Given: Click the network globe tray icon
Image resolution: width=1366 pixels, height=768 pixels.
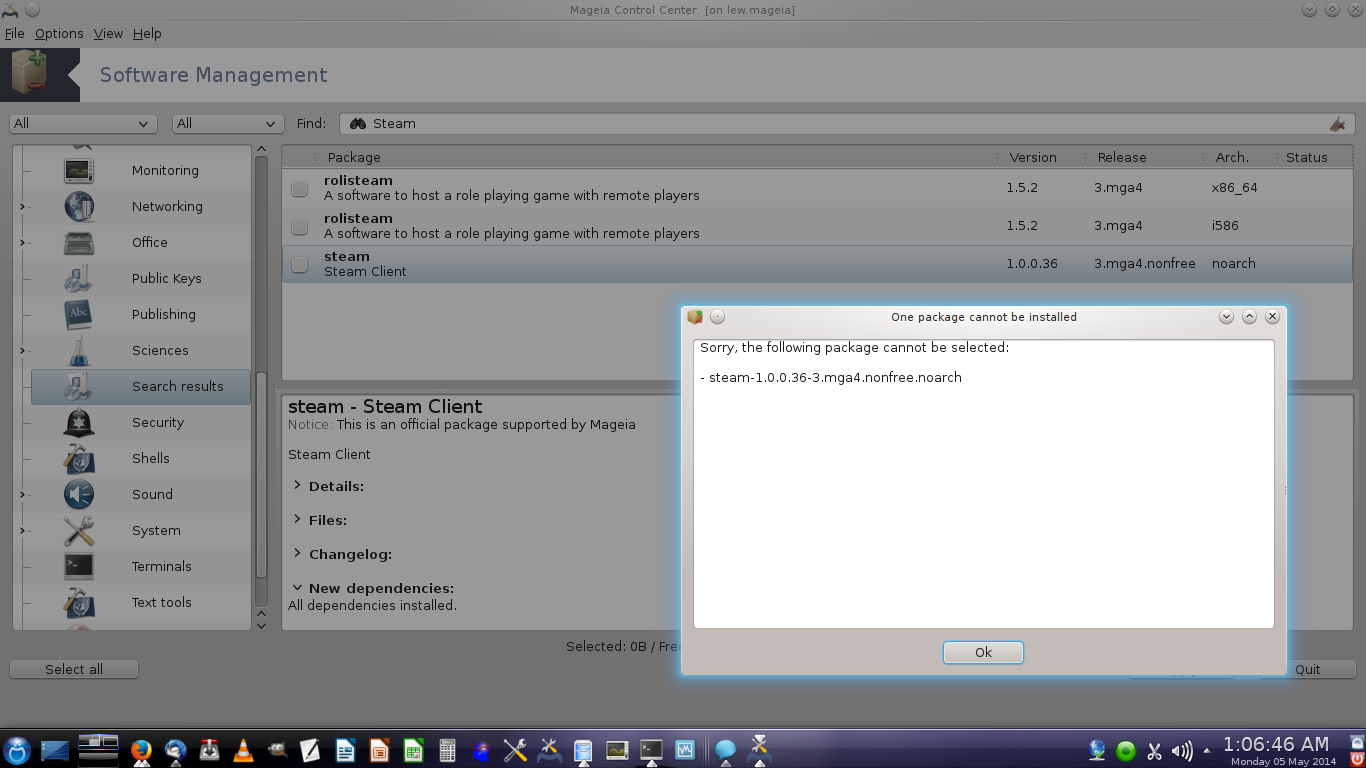Looking at the screenshot, I should pyautogui.click(x=1098, y=750).
